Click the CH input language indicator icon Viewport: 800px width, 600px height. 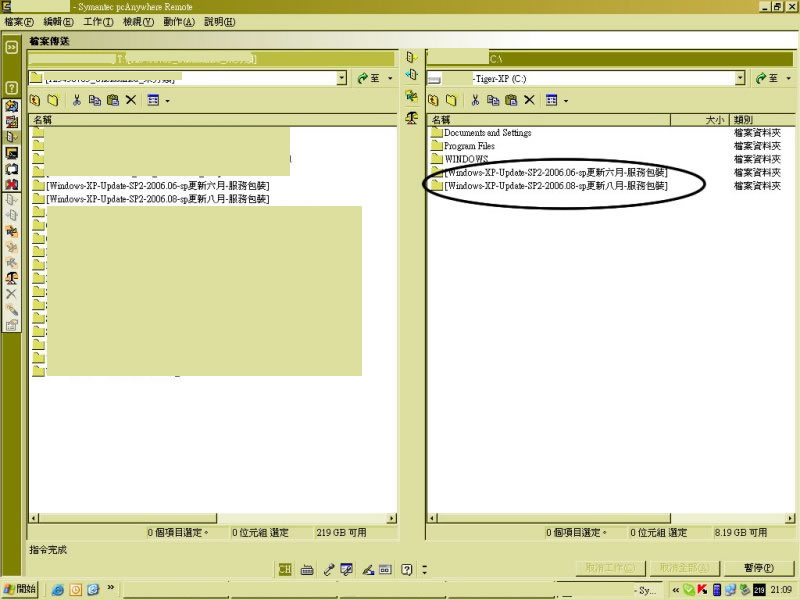285,569
